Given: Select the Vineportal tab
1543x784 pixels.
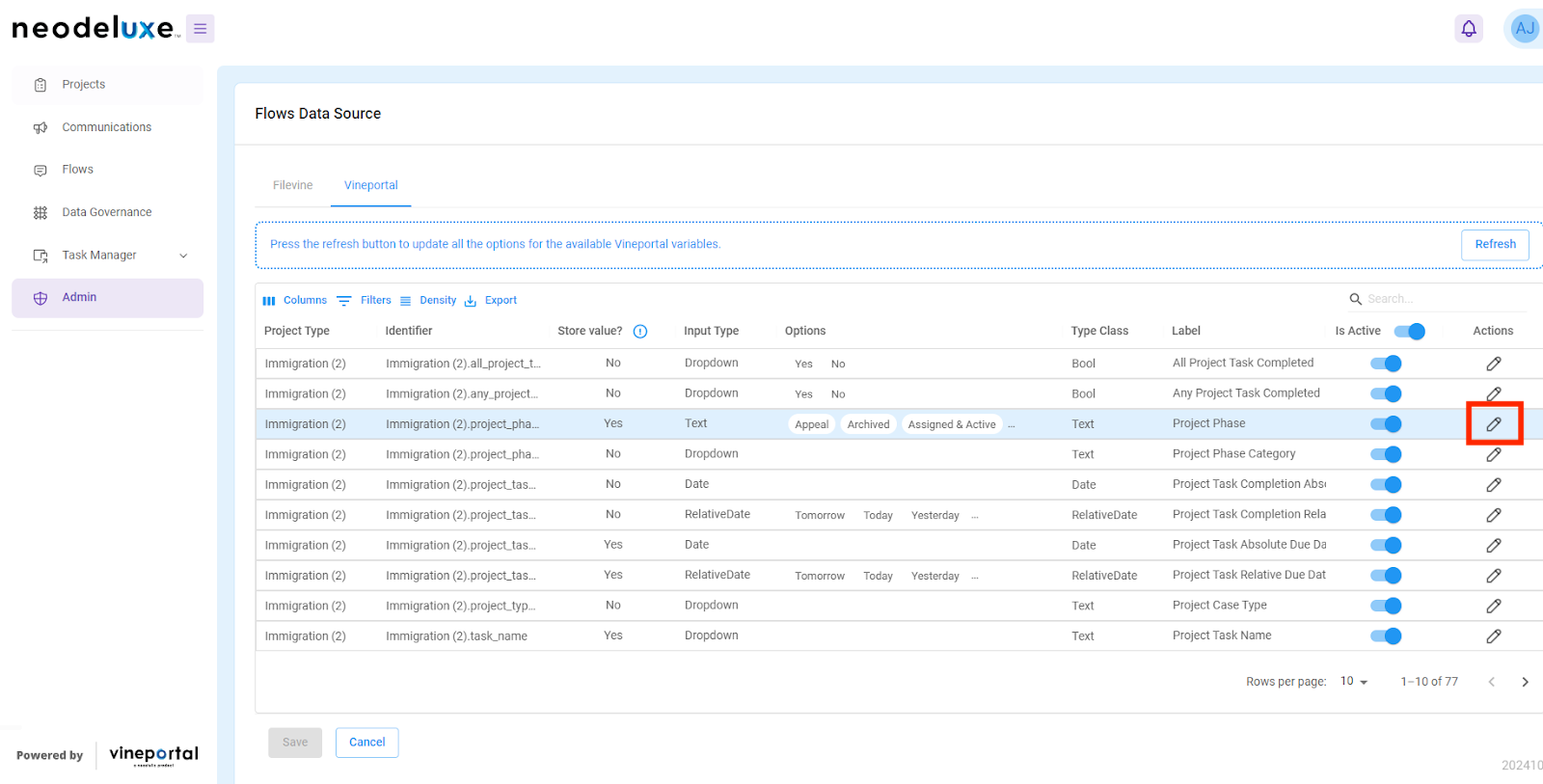Looking at the screenshot, I should pos(371,185).
